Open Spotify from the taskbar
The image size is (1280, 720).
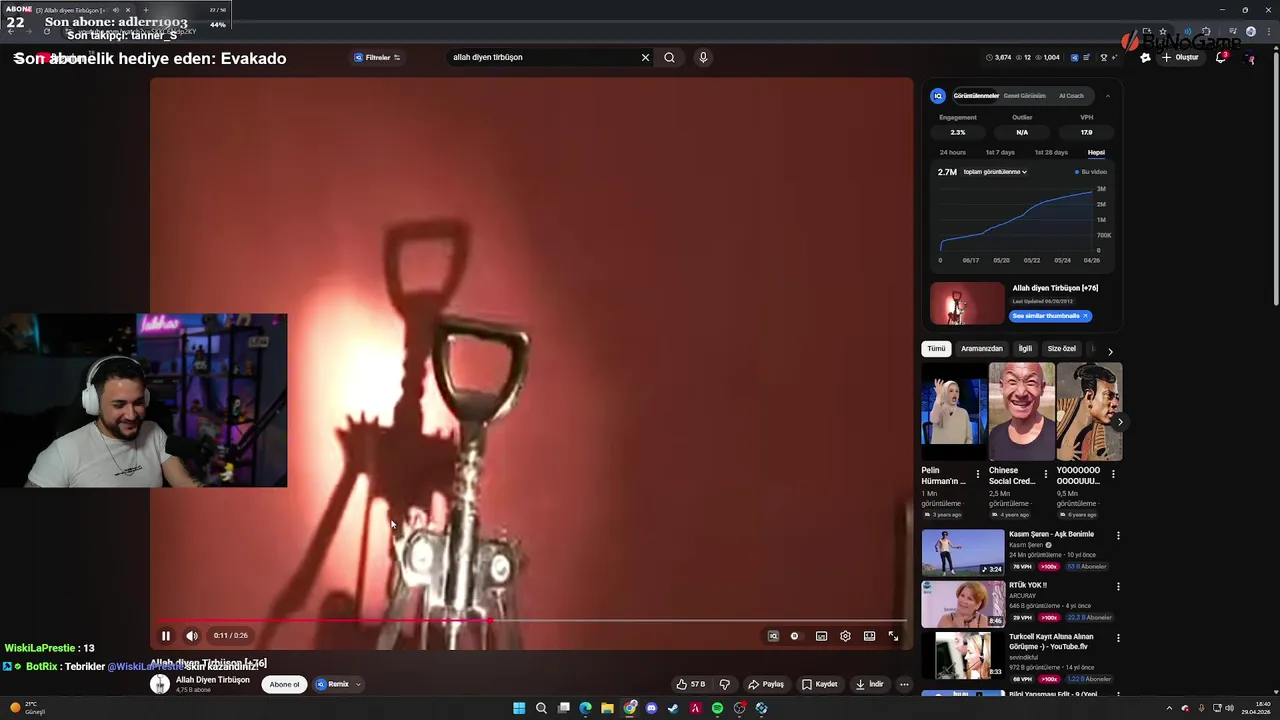tap(717, 708)
